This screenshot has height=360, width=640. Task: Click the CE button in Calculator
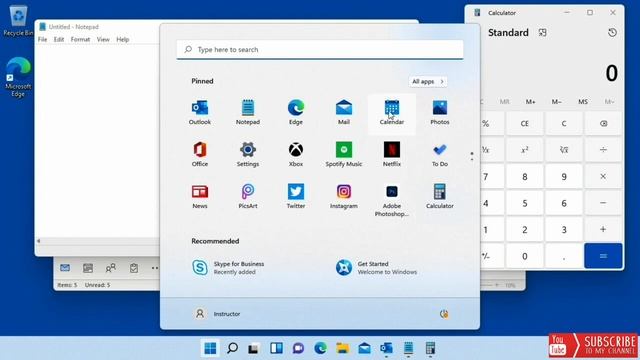524,123
